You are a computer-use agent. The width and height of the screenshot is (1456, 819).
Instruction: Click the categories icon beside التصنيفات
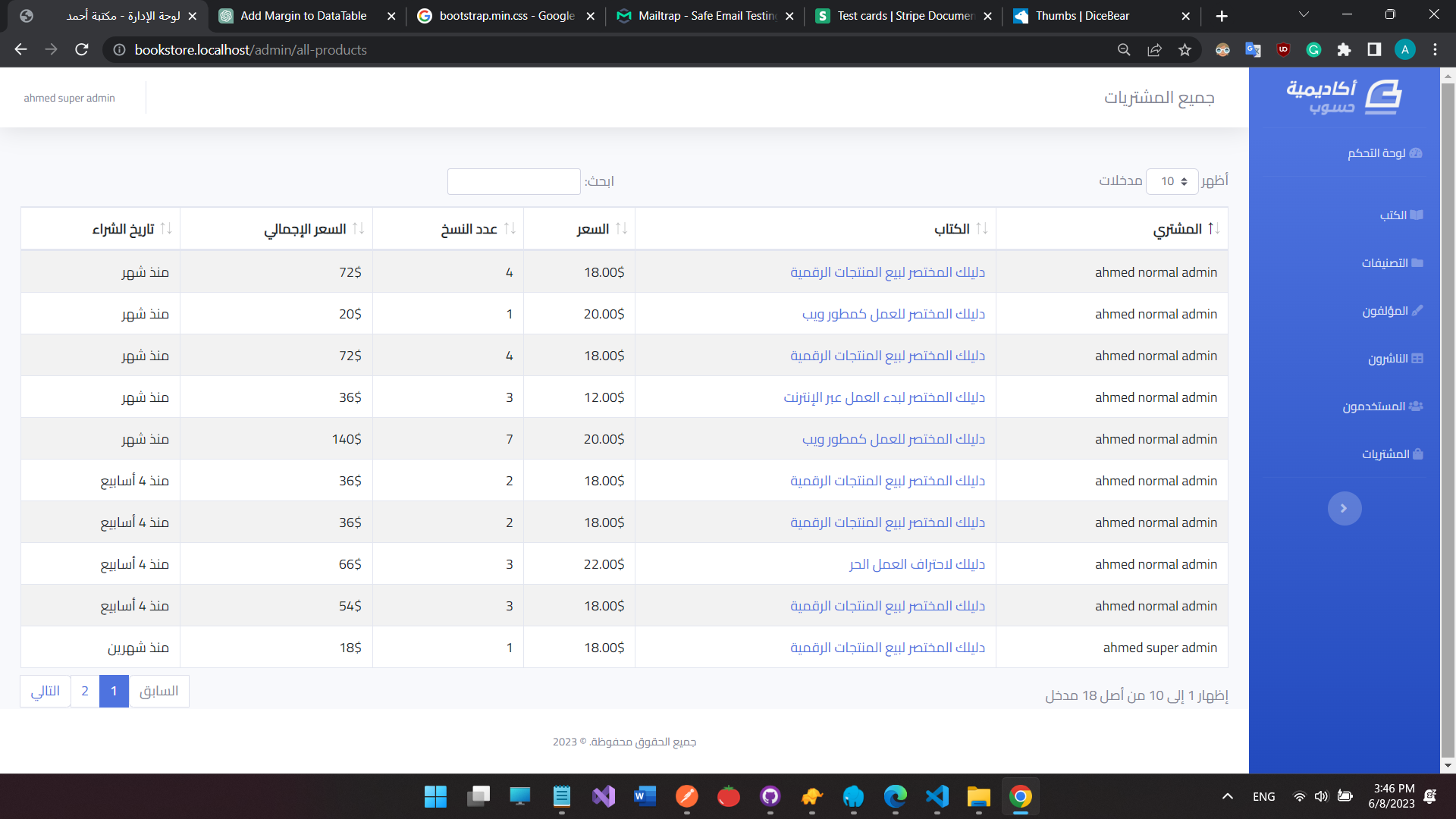tap(1417, 262)
